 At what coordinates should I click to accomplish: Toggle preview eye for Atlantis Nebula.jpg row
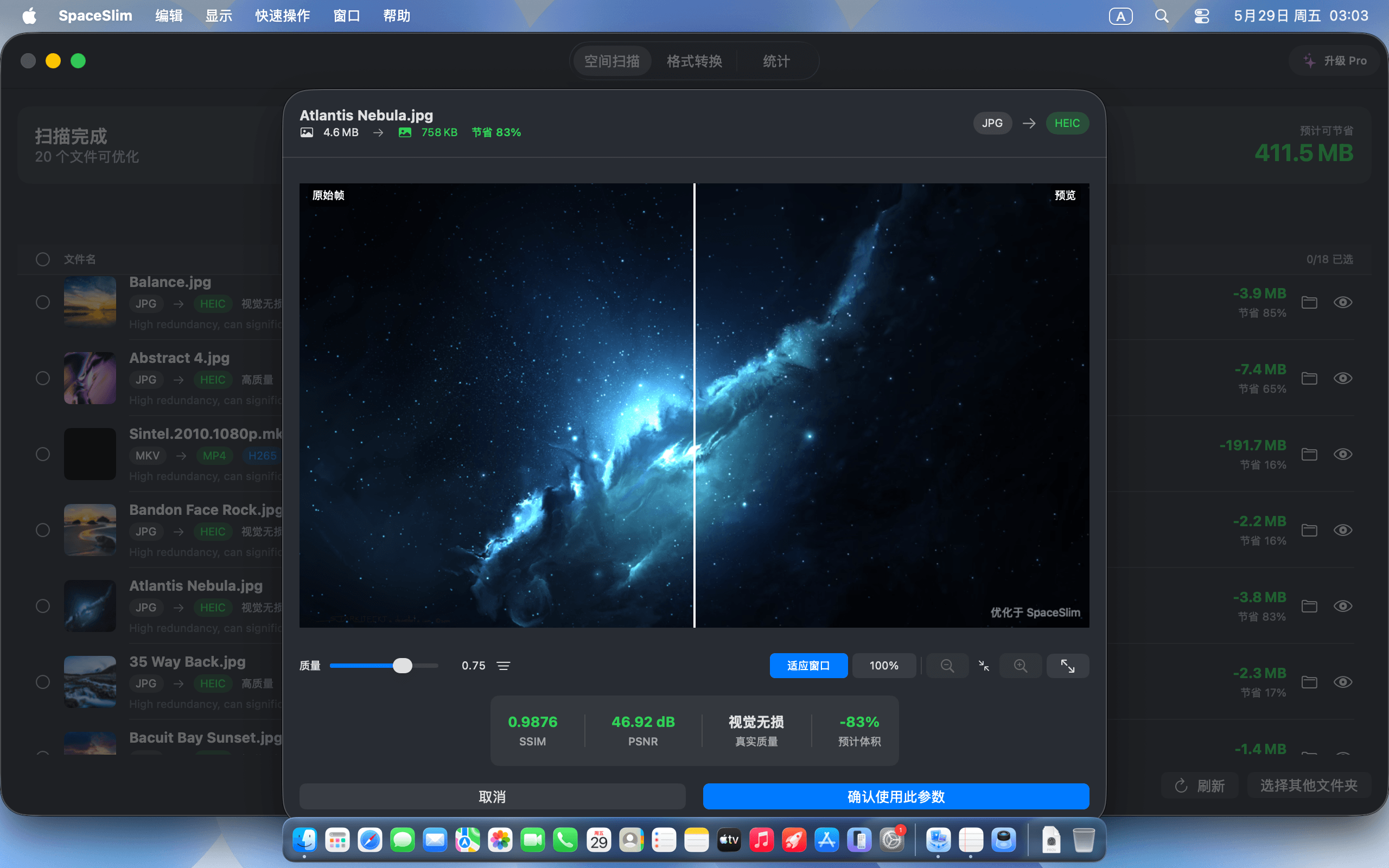1343,606
